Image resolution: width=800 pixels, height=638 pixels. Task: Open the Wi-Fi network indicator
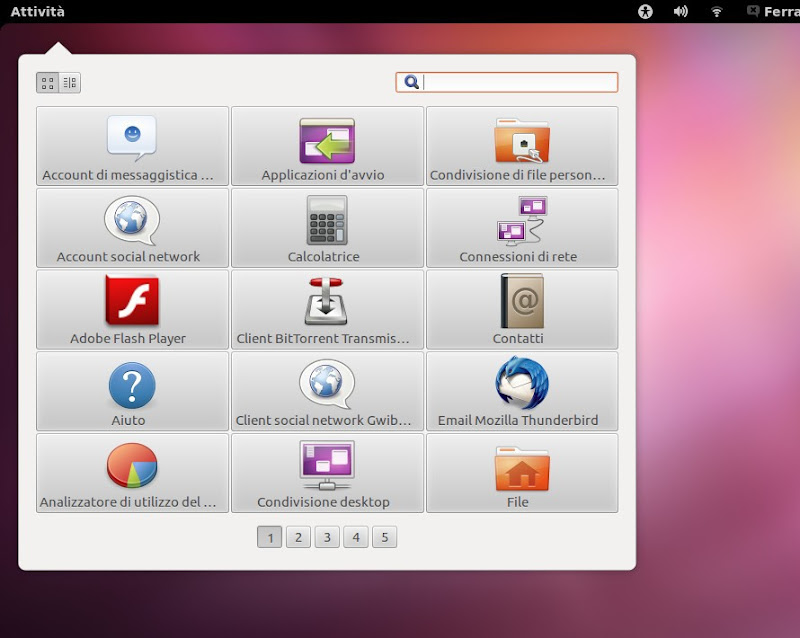pyautogui.click(x=716, y=11)
